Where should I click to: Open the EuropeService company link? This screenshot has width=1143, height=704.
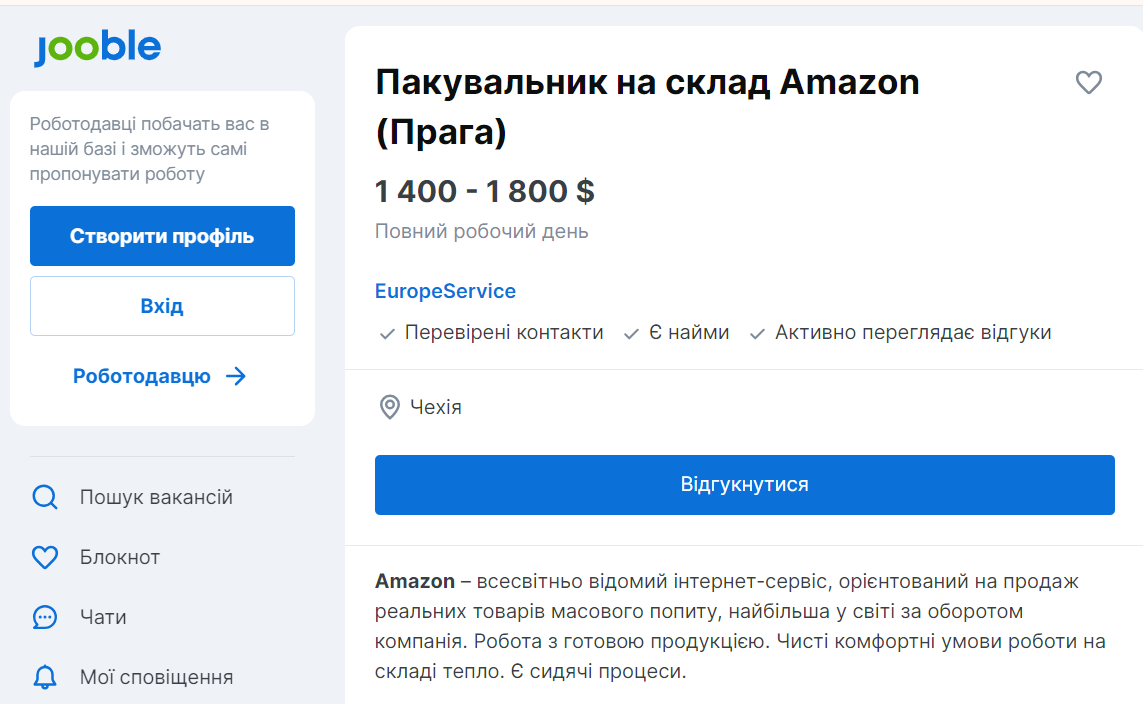(x=445, y=291)
